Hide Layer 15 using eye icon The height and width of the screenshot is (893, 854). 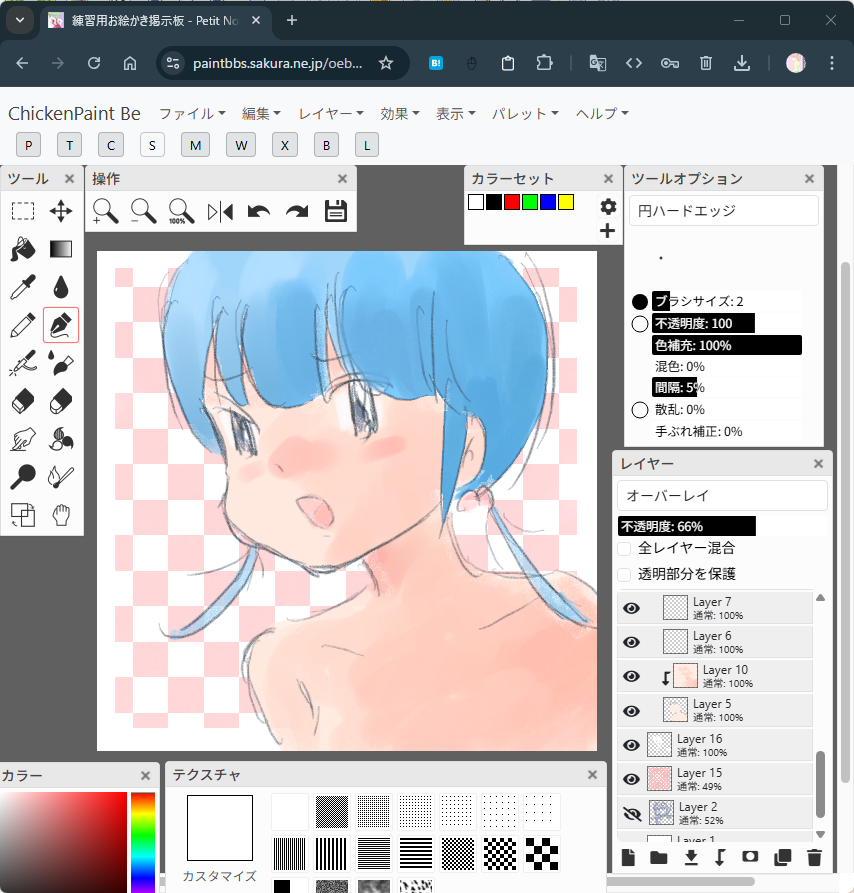tap(631, 779)
